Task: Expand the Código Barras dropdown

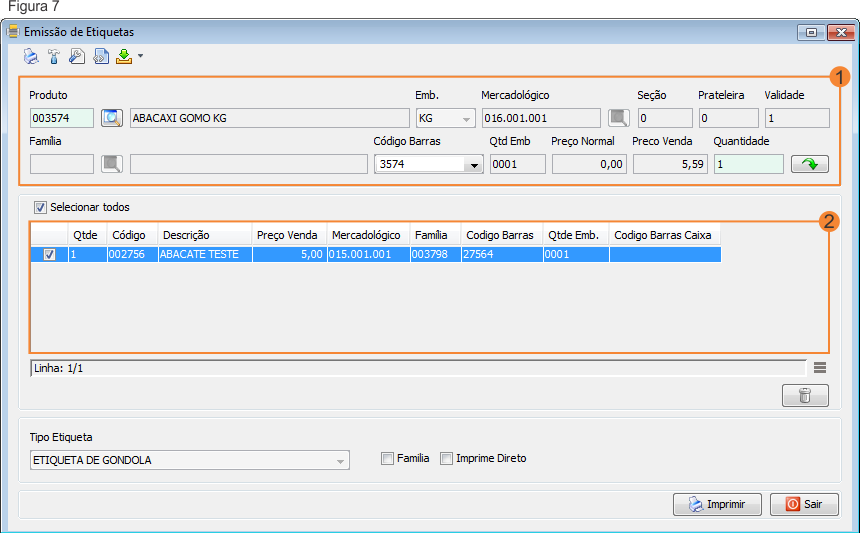Action: point(473,165)
